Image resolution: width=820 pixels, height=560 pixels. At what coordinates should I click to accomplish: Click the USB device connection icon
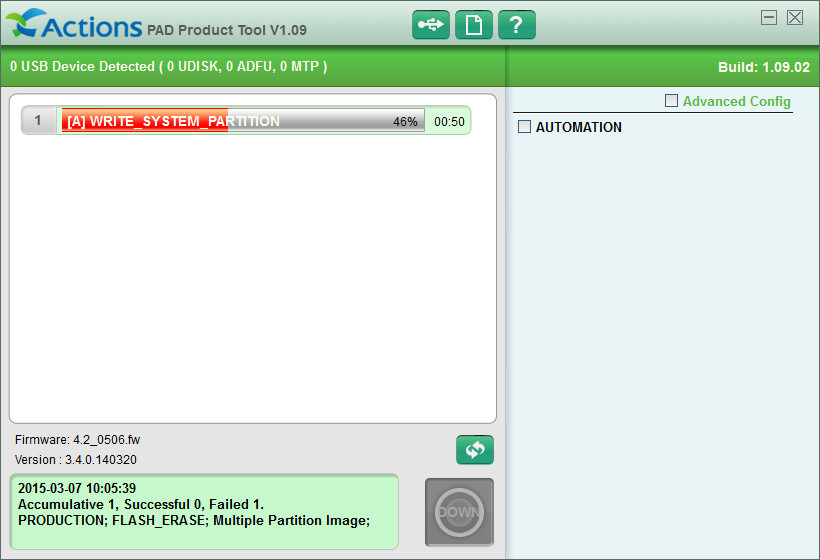430,25
